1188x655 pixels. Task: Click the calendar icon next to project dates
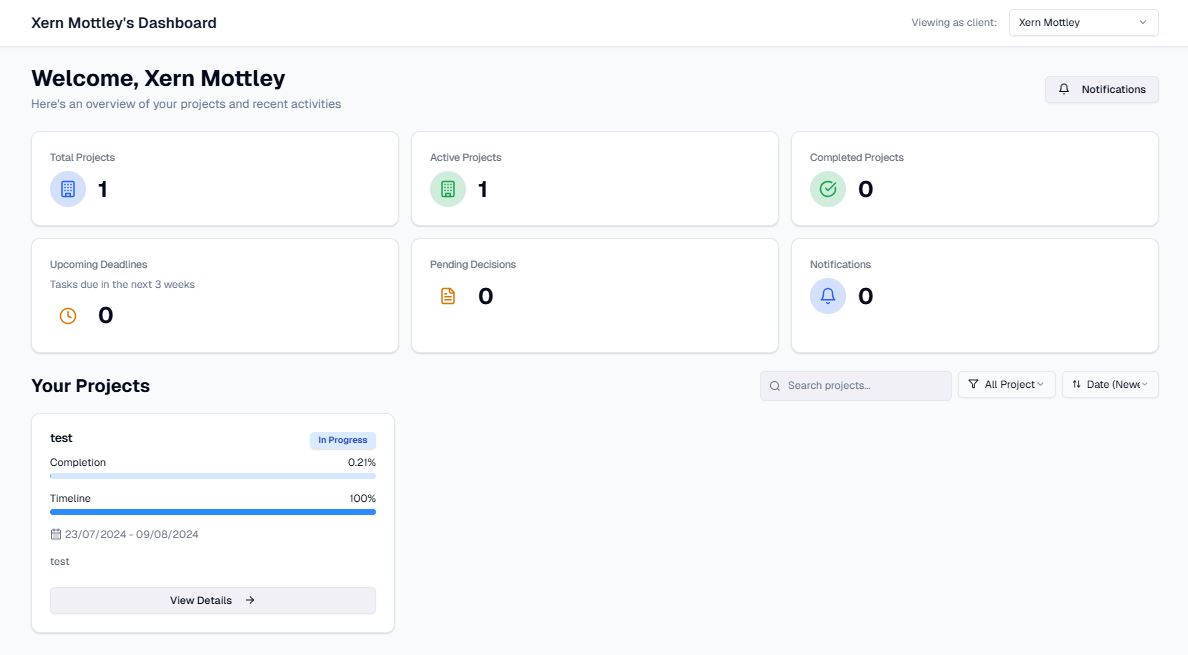click(56, 534)
